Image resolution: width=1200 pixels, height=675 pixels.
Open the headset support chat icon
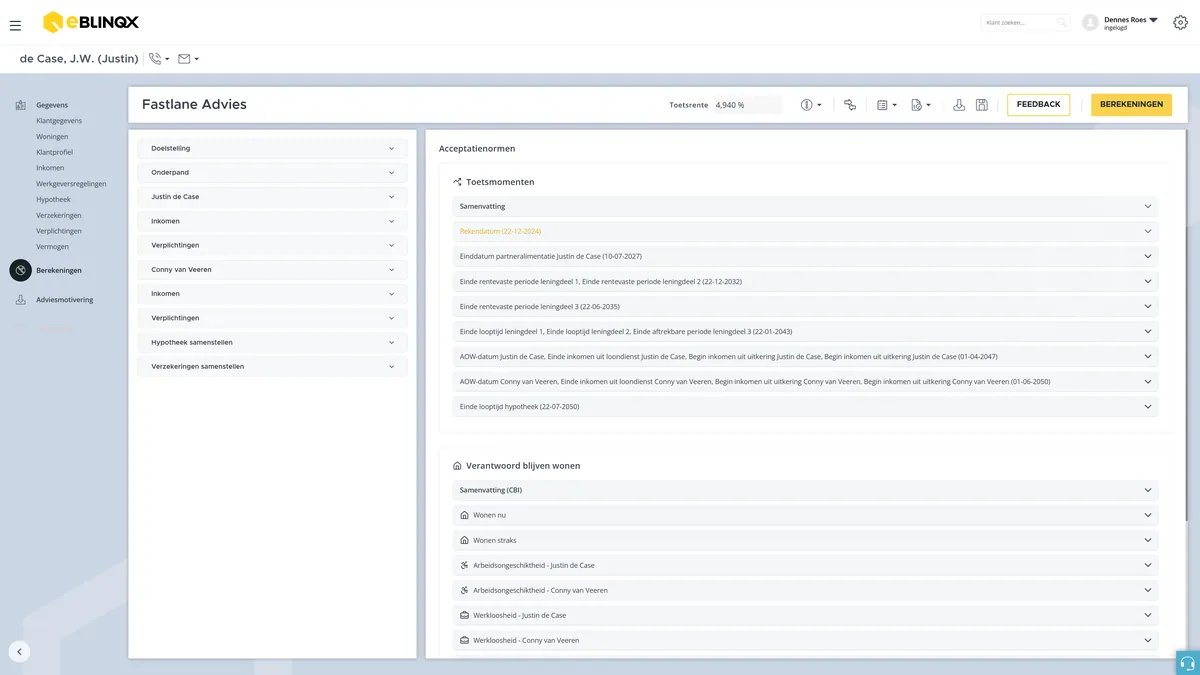coord(1188,663)
